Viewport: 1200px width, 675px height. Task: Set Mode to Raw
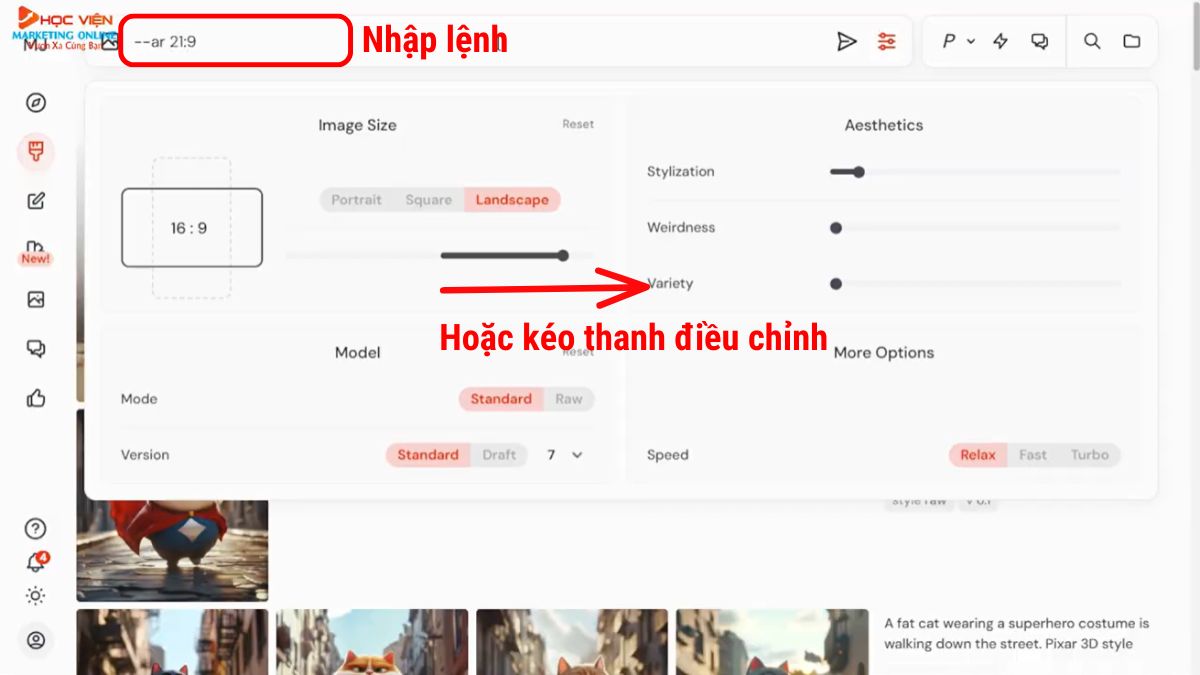[569, 399]
